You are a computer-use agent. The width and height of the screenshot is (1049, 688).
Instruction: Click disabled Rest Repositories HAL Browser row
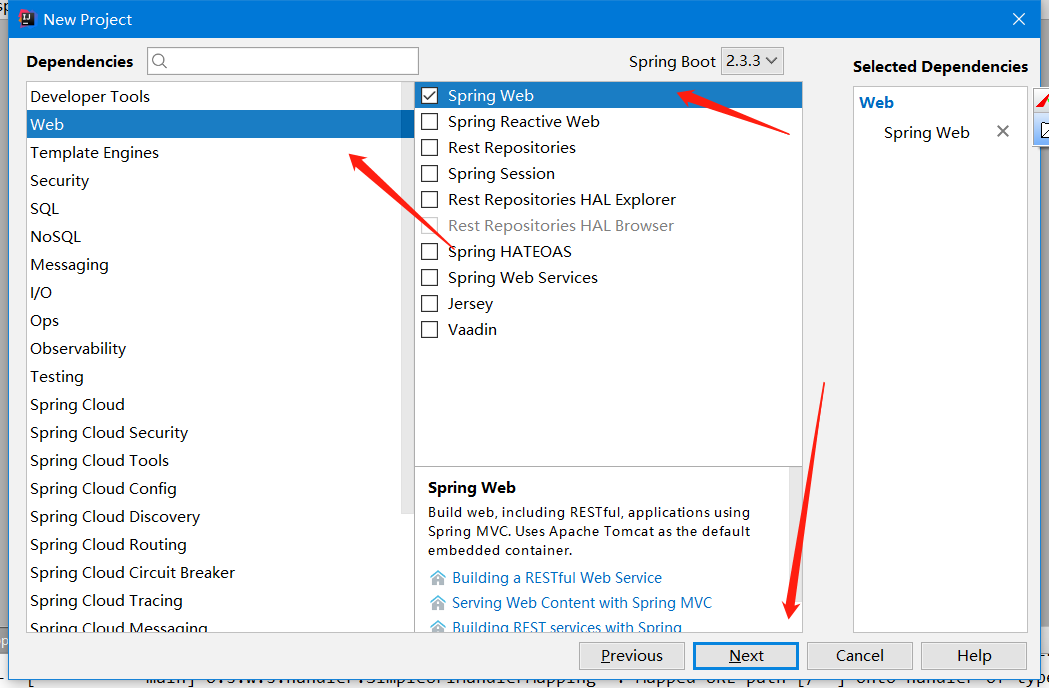[608, 226]
